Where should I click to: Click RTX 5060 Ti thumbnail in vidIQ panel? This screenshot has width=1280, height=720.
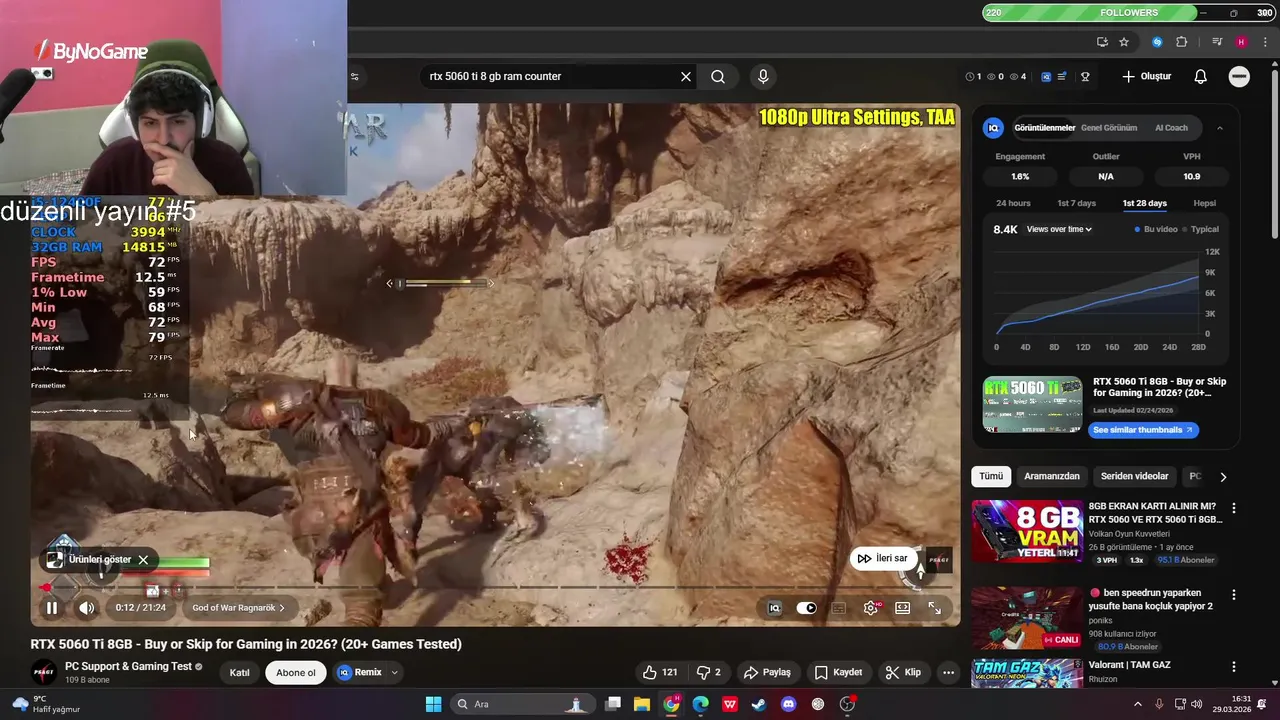pos(1032,404)
